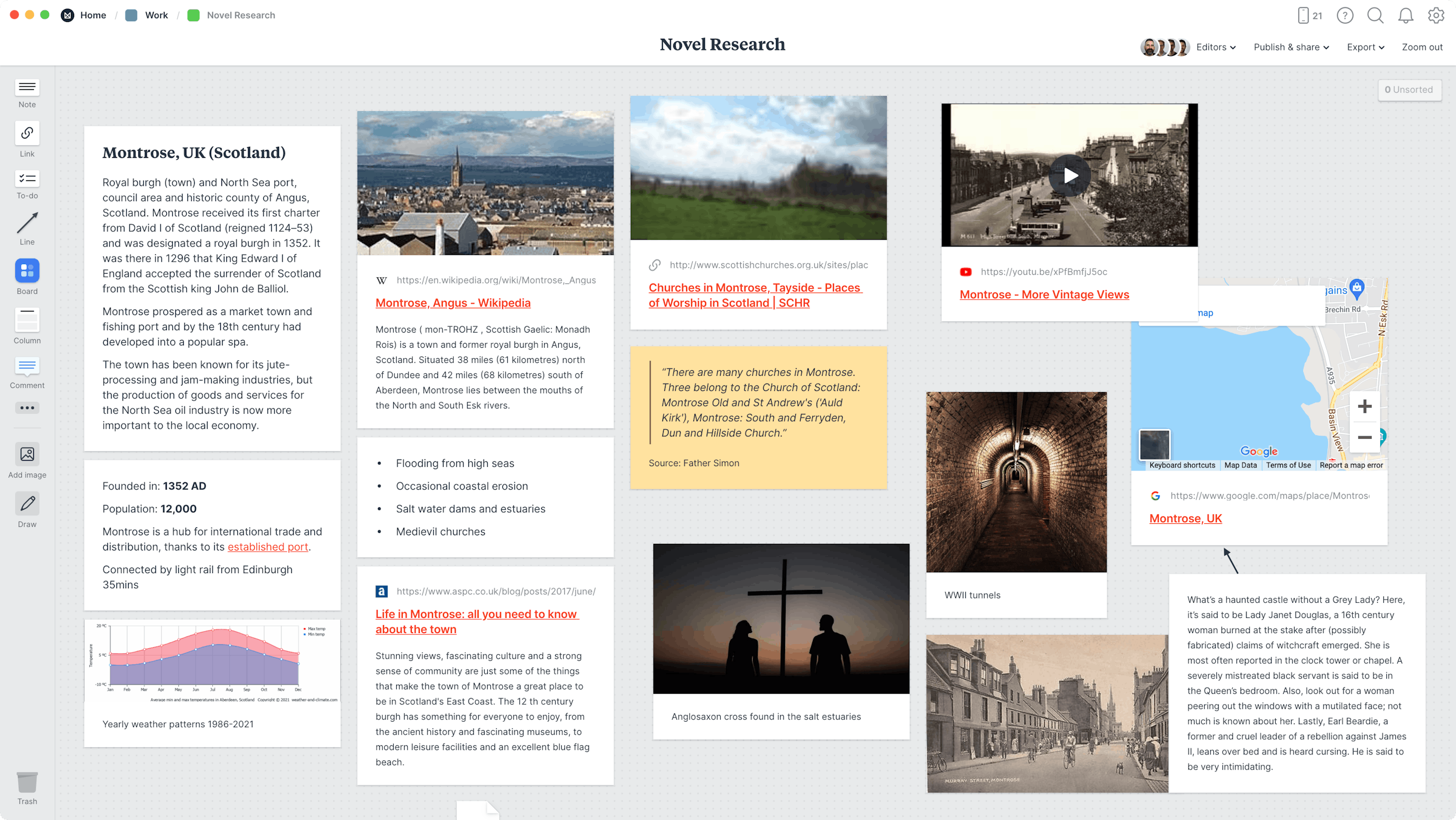Switch to Novel Research workspace tab
This screenshot has width=1456, height=820.
coord(240,15)
